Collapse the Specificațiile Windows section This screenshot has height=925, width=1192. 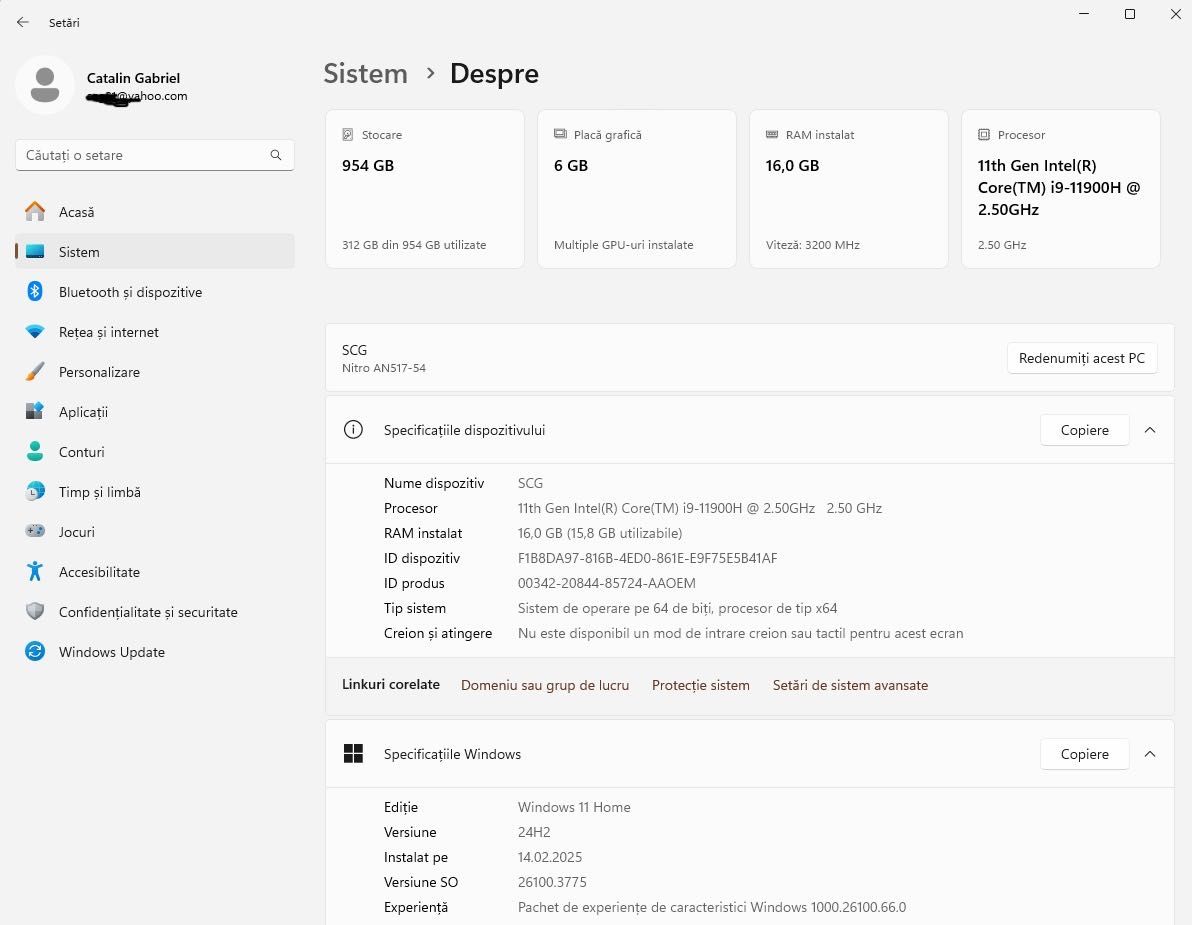click(x=1149, y=754)
